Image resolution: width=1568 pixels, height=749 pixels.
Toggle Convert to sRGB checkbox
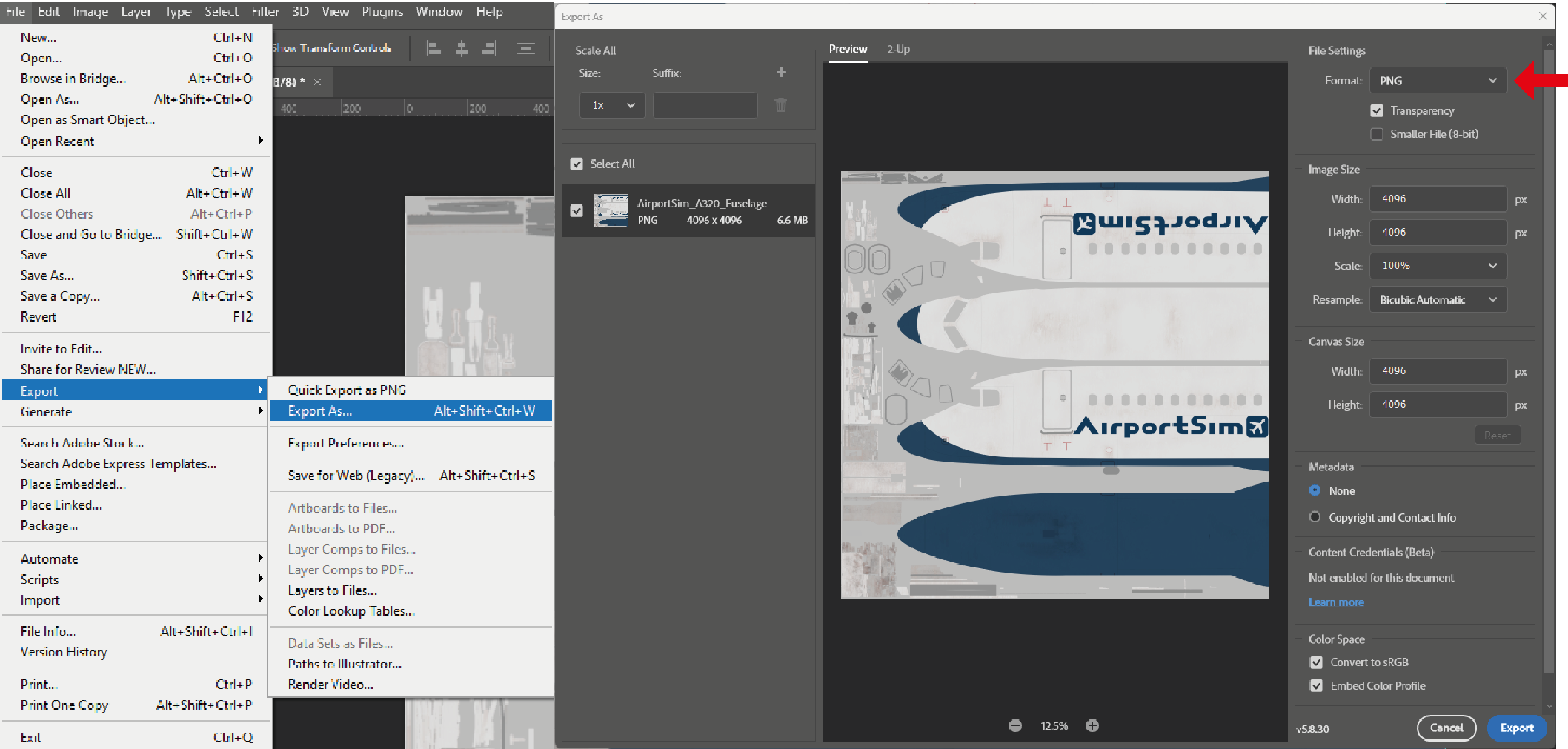(x=1317, y=662)
